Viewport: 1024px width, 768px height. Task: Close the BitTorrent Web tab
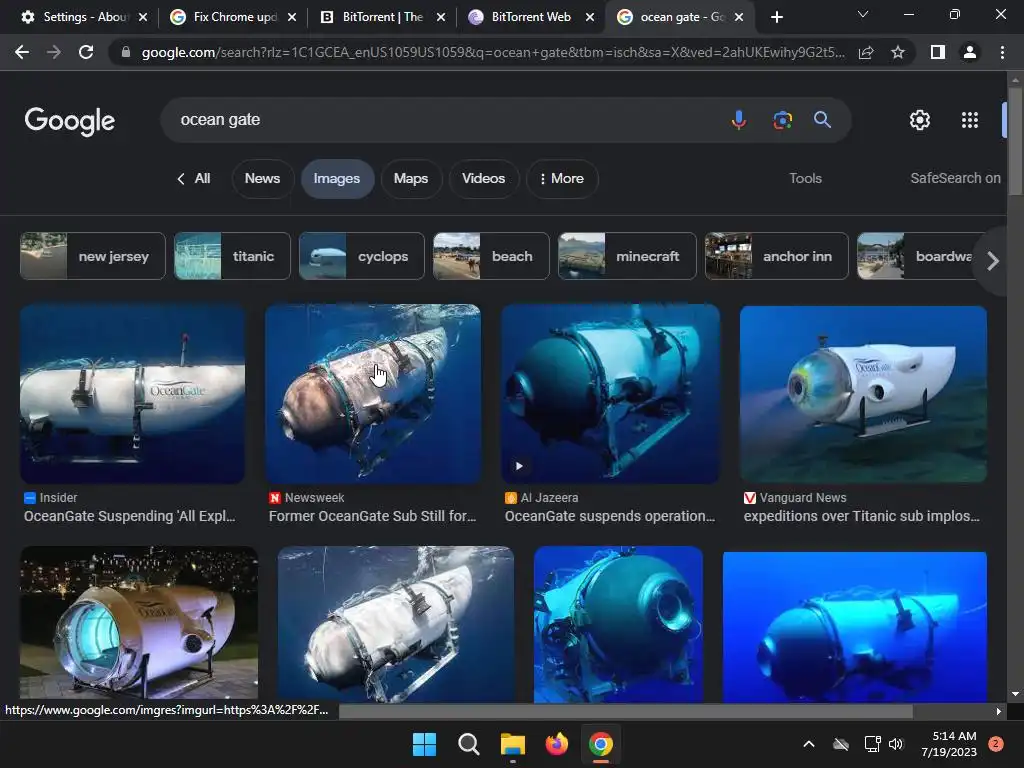pyautogui.click(x=590, y=17)
